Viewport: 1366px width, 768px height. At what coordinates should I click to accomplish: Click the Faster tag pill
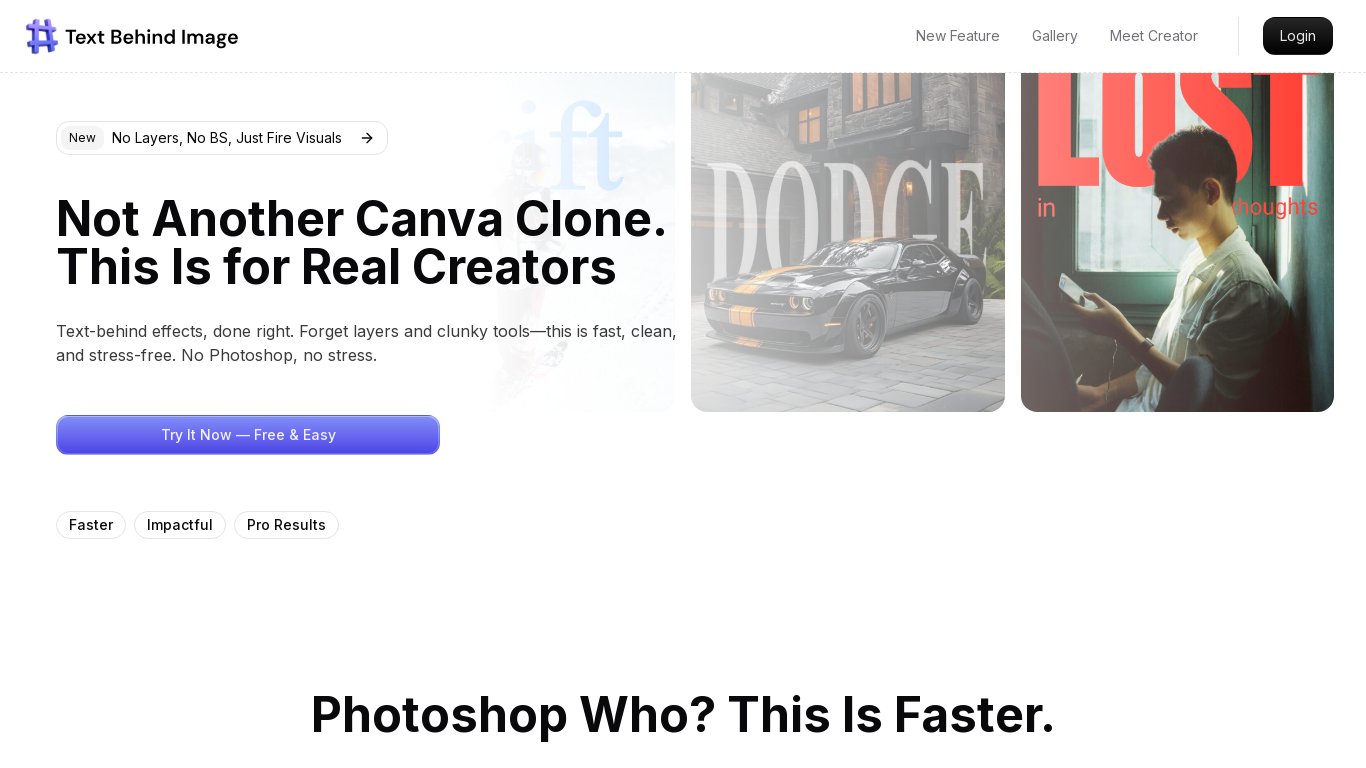91,525
